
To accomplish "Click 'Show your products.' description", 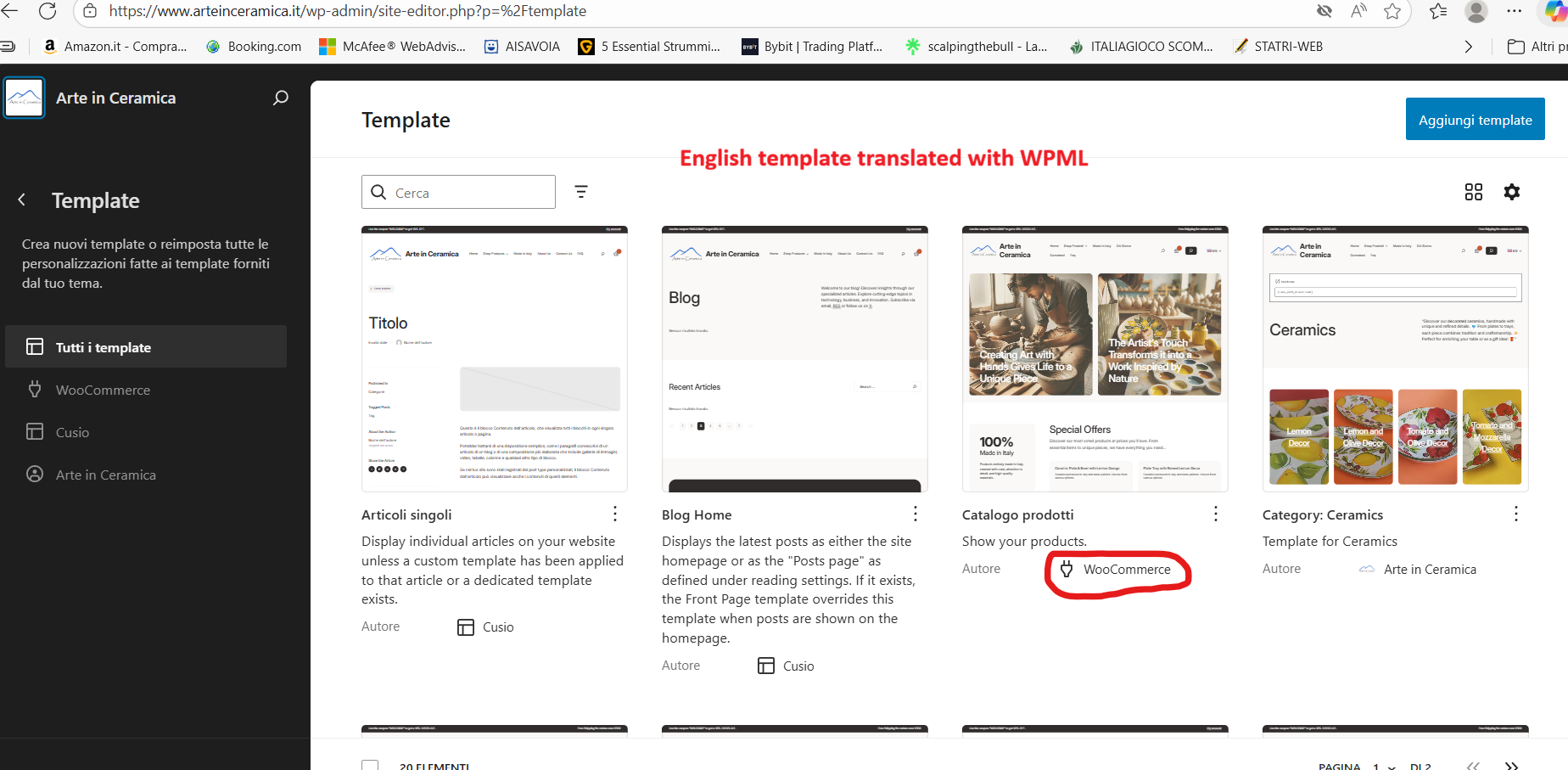I will [x=1024, y=541].
